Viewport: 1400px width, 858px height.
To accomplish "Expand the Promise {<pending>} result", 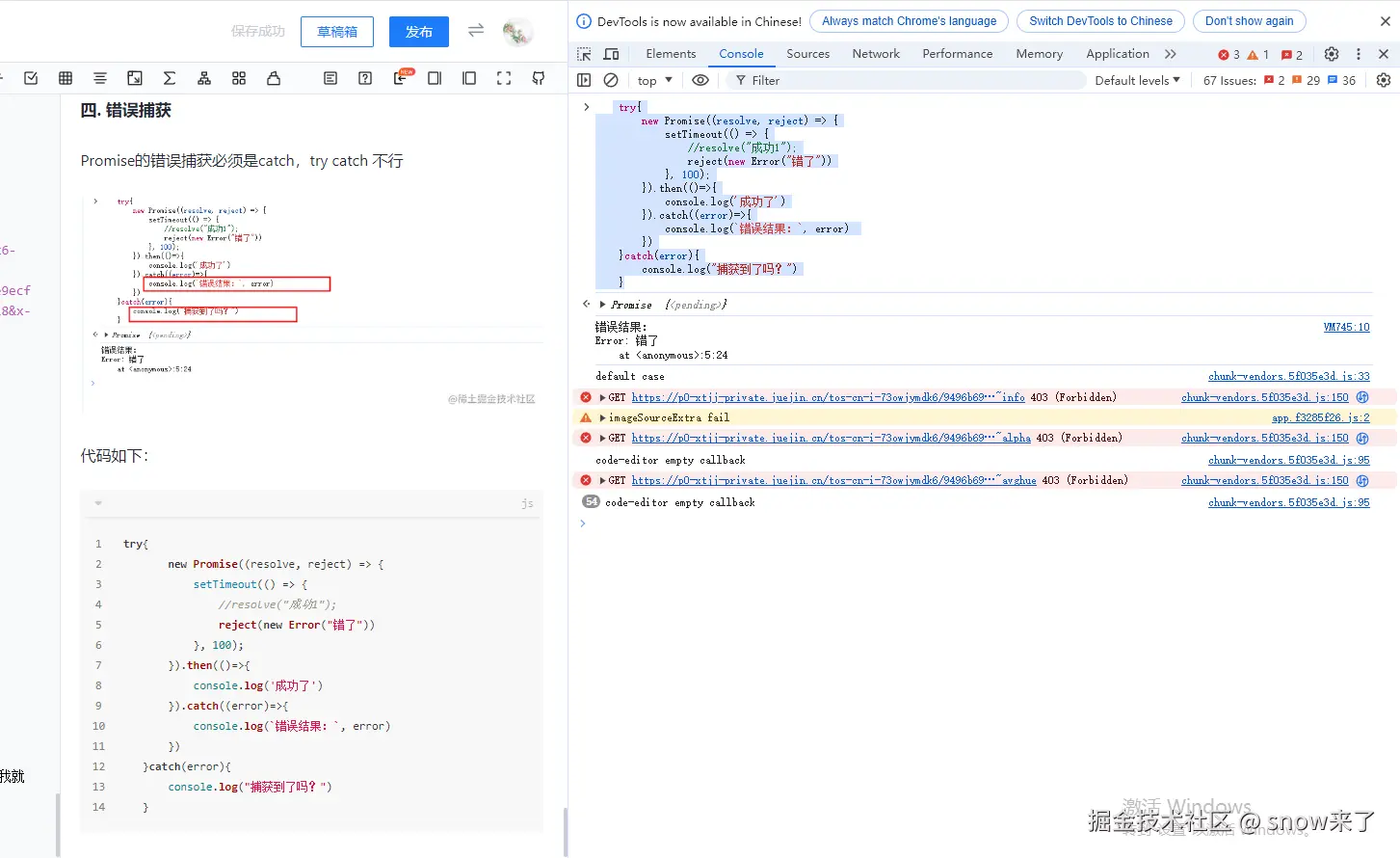I will (602, 305).
